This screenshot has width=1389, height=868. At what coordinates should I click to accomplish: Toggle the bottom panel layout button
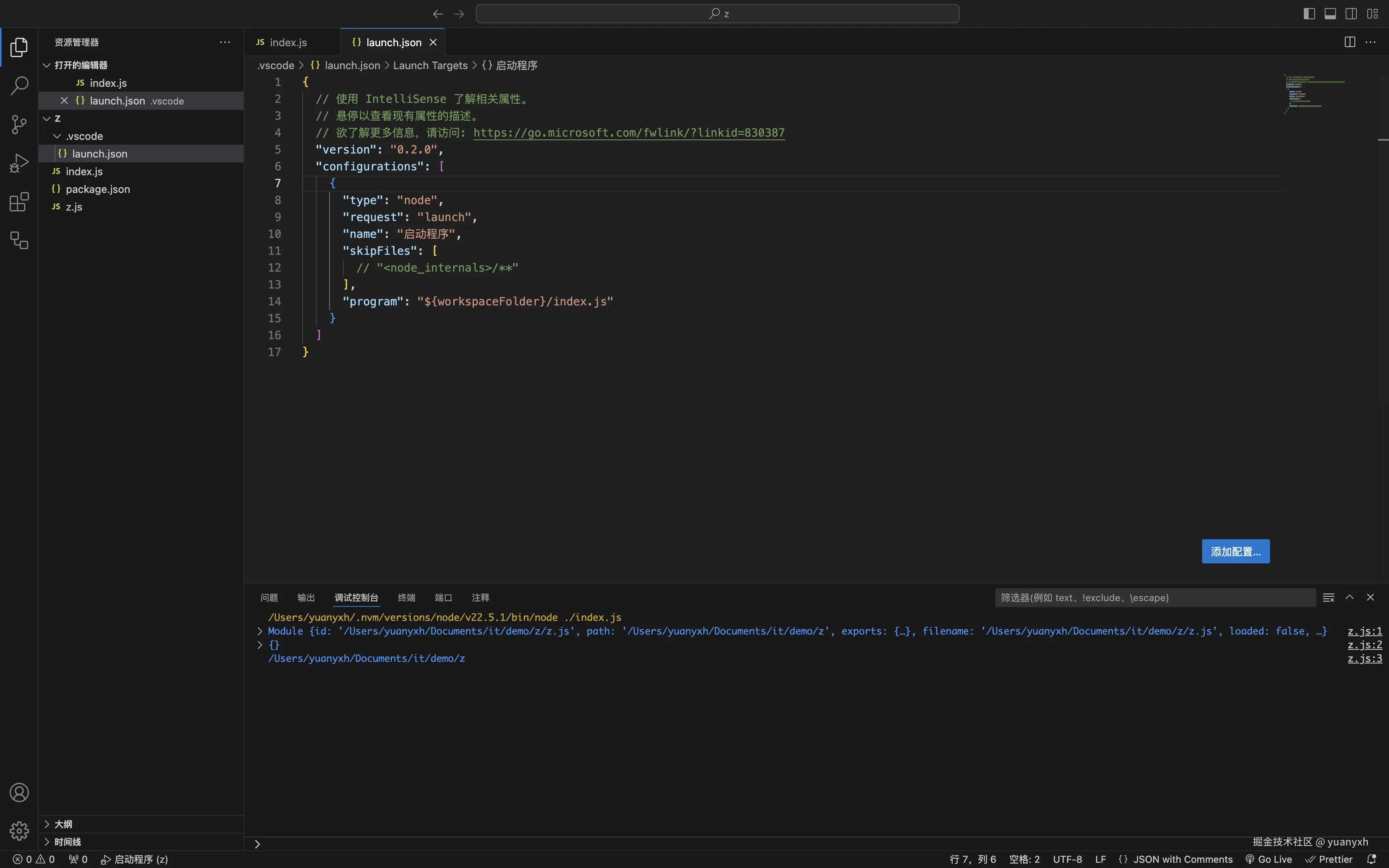[1330, 14]
